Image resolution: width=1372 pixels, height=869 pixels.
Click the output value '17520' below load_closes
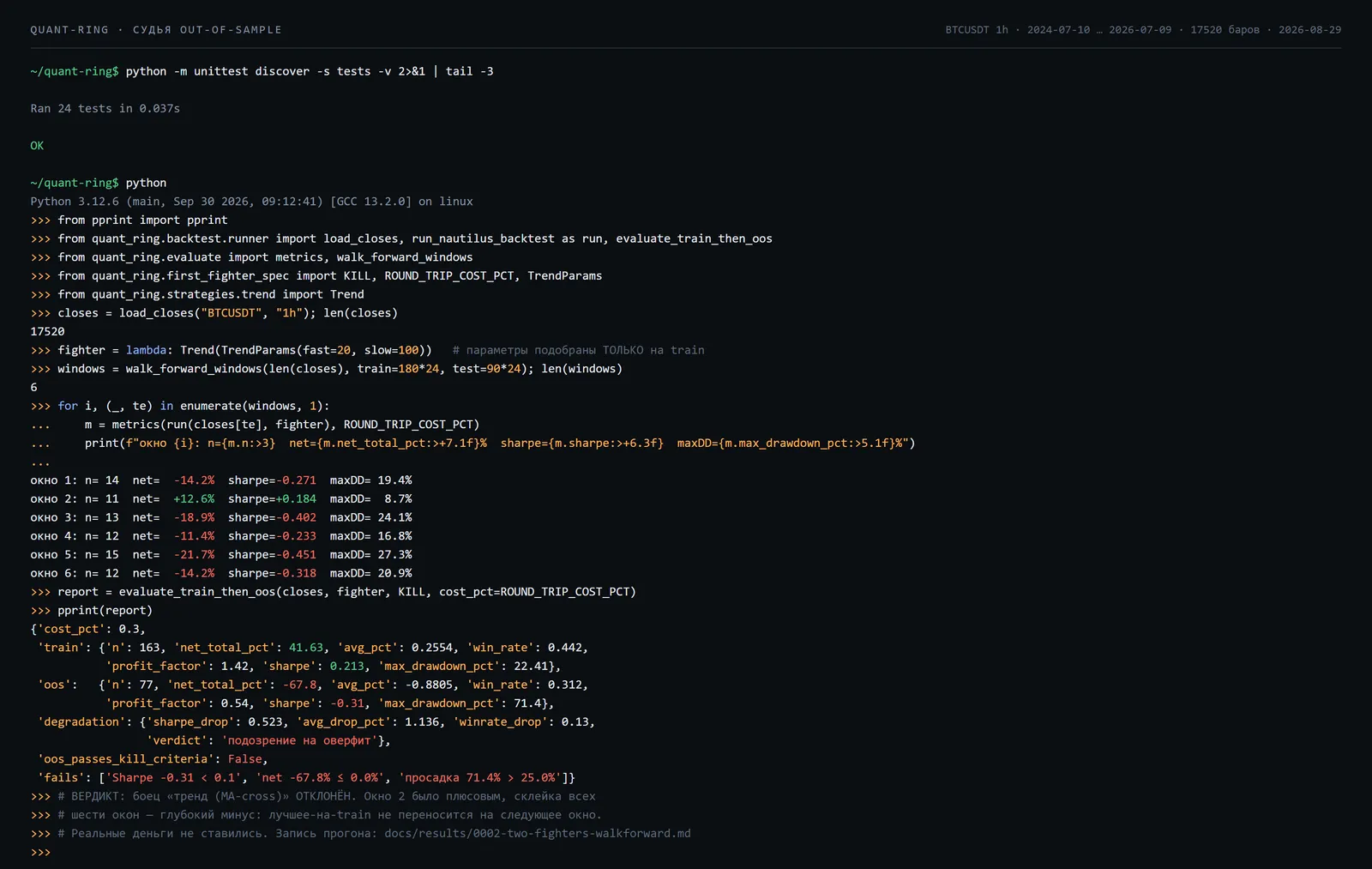pyautogui.click(x=47, y=332)
